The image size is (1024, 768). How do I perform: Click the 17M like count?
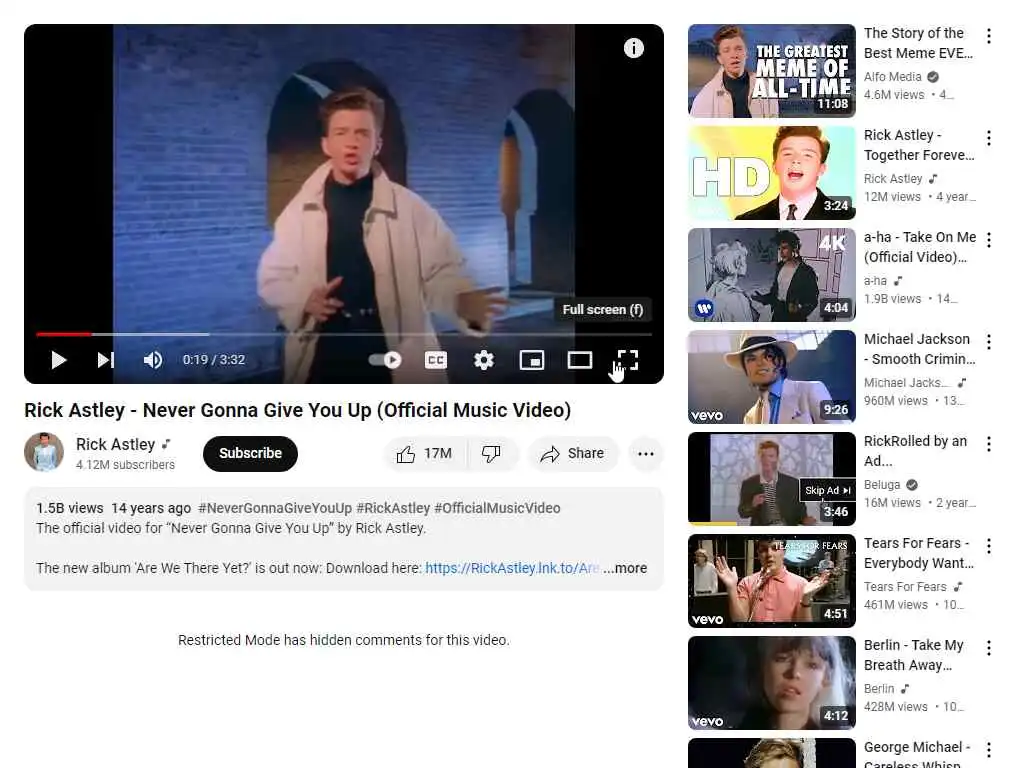pos(438,453)
